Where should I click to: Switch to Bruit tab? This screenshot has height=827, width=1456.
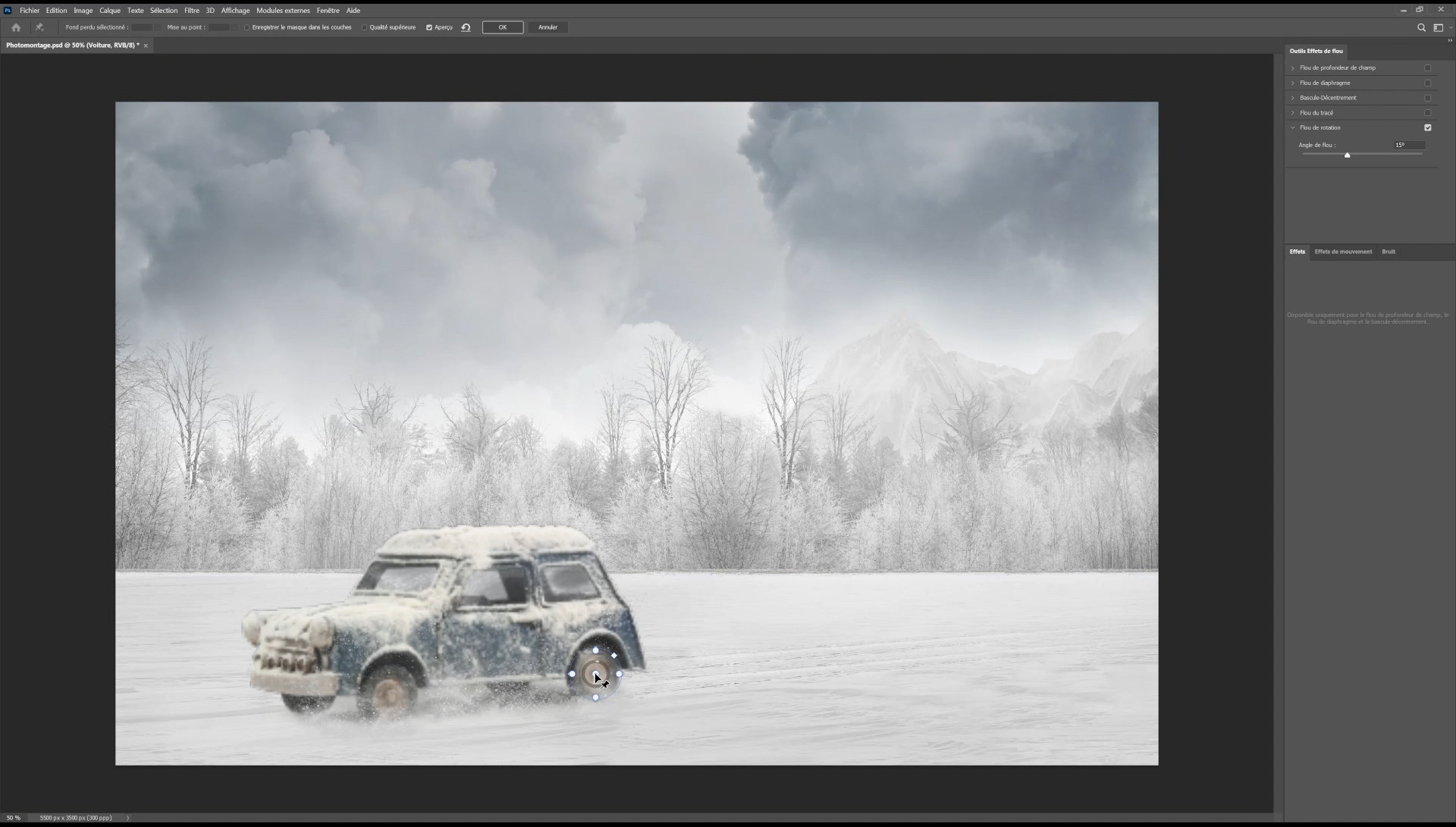pos(1389,252)
